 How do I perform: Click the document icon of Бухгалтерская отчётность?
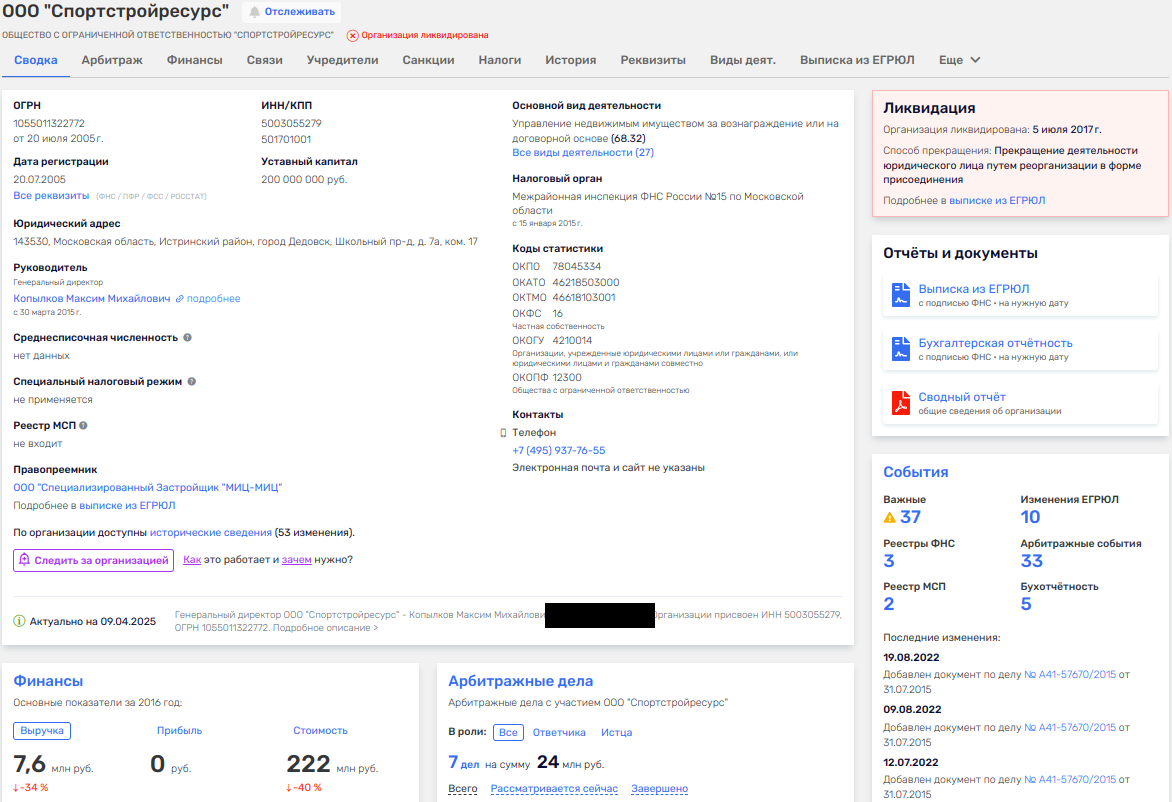tap(901, 349)
